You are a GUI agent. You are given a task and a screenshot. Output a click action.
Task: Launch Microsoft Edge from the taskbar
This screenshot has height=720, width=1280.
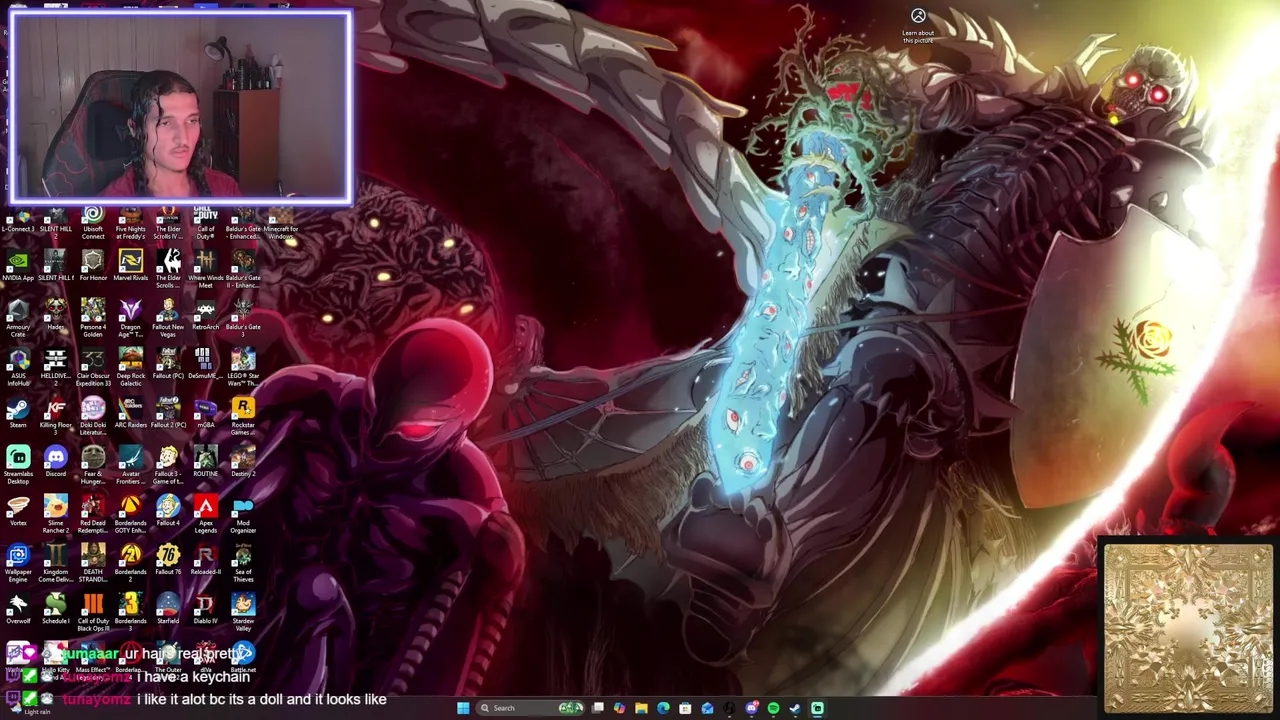663,708
